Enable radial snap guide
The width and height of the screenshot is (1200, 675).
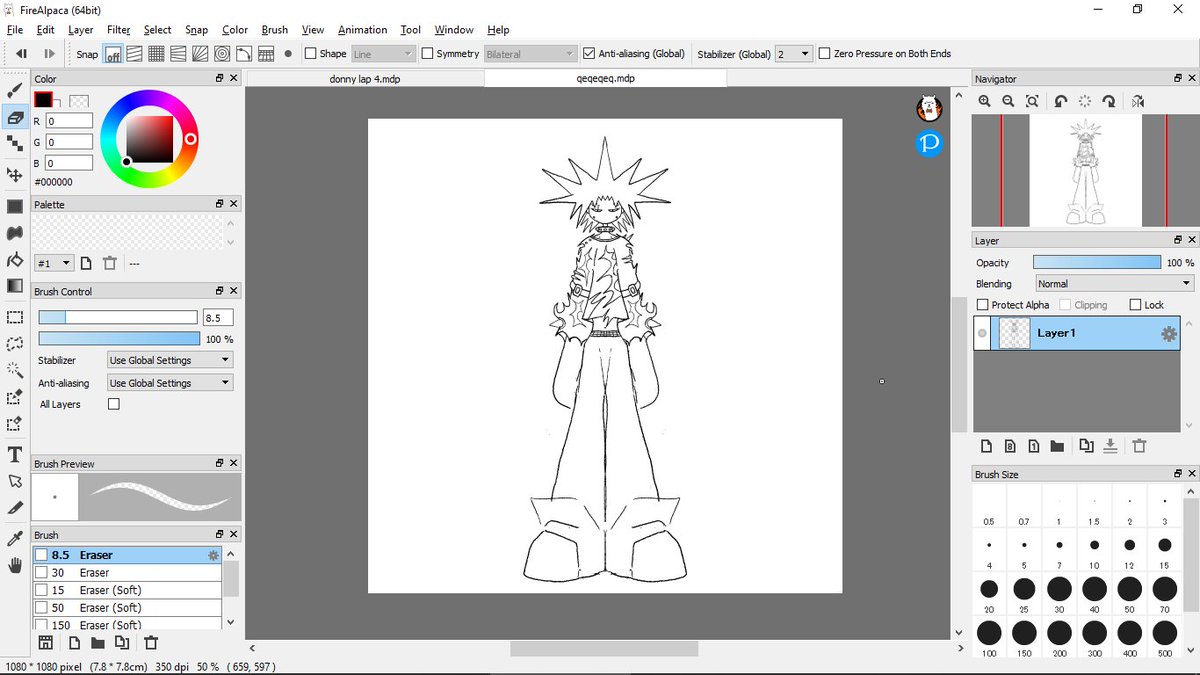pyautogui.click(x=200, y=54)
